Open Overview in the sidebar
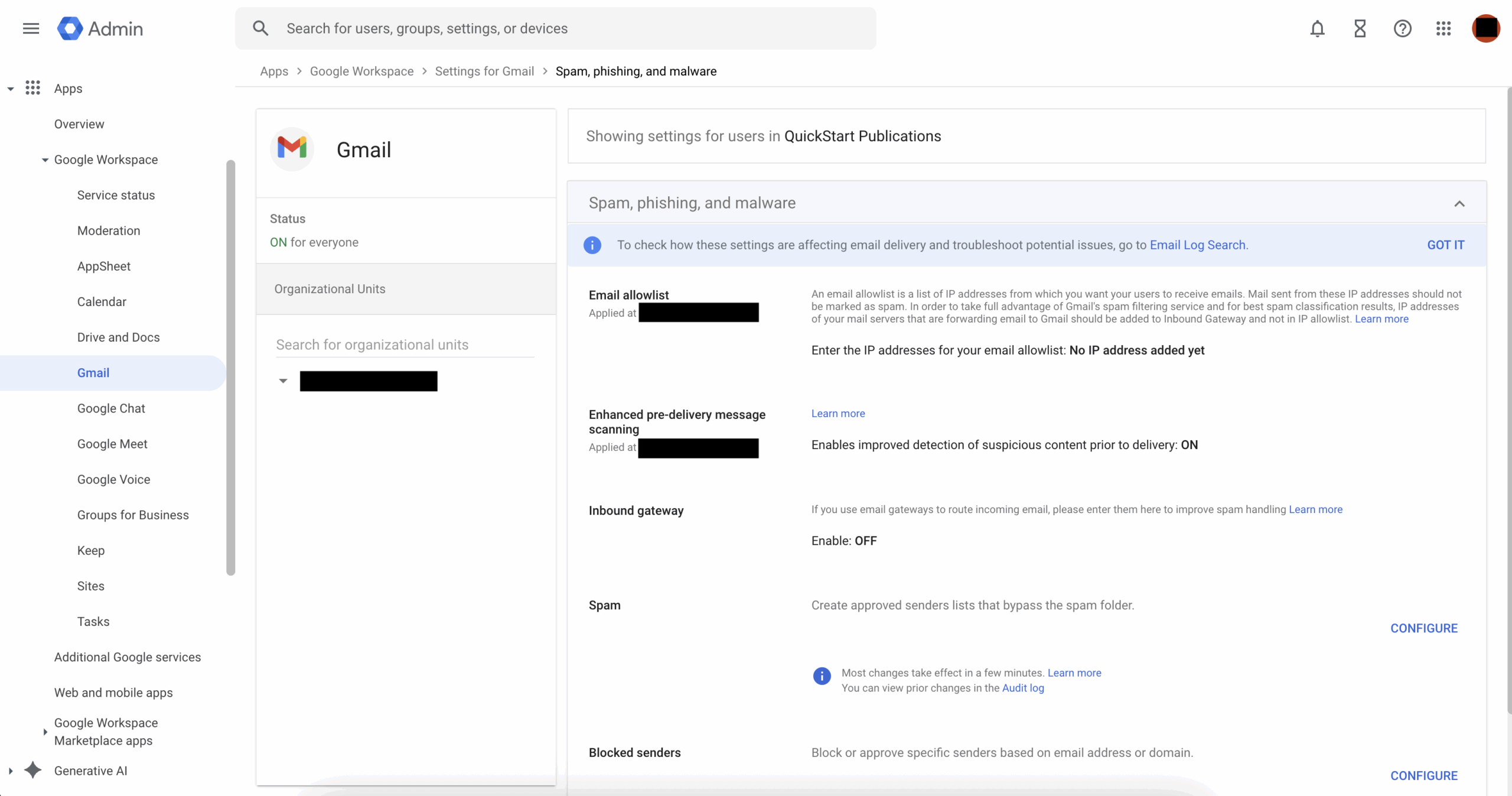The height and width of the screenshot is (796, 1512). coord(79,124)
